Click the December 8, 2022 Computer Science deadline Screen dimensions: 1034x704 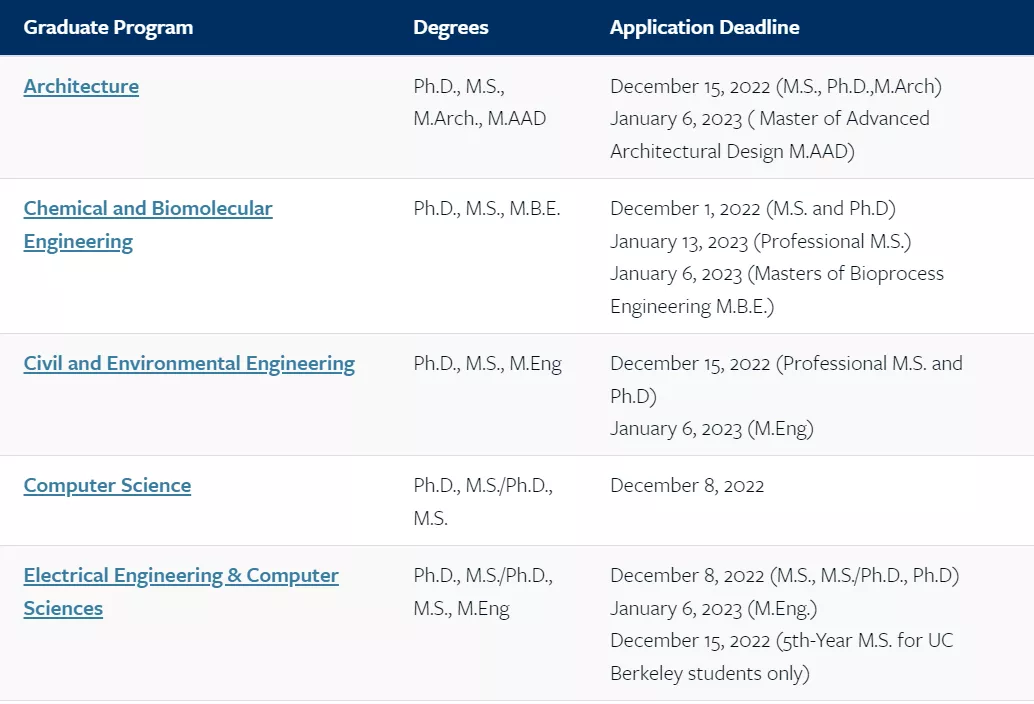pos(687,486)
